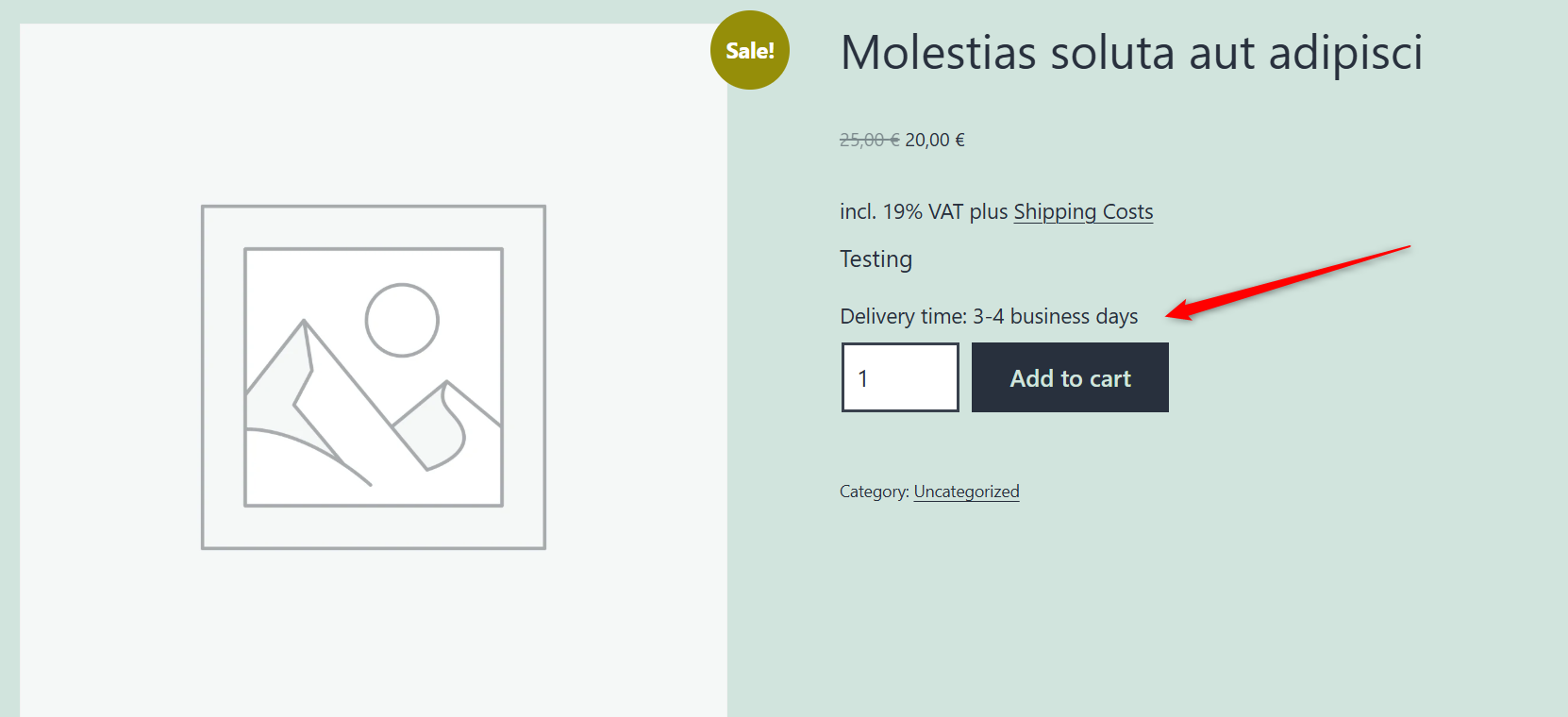
Task: Open the product placeholder image
Action: click(x=374, y=377)
